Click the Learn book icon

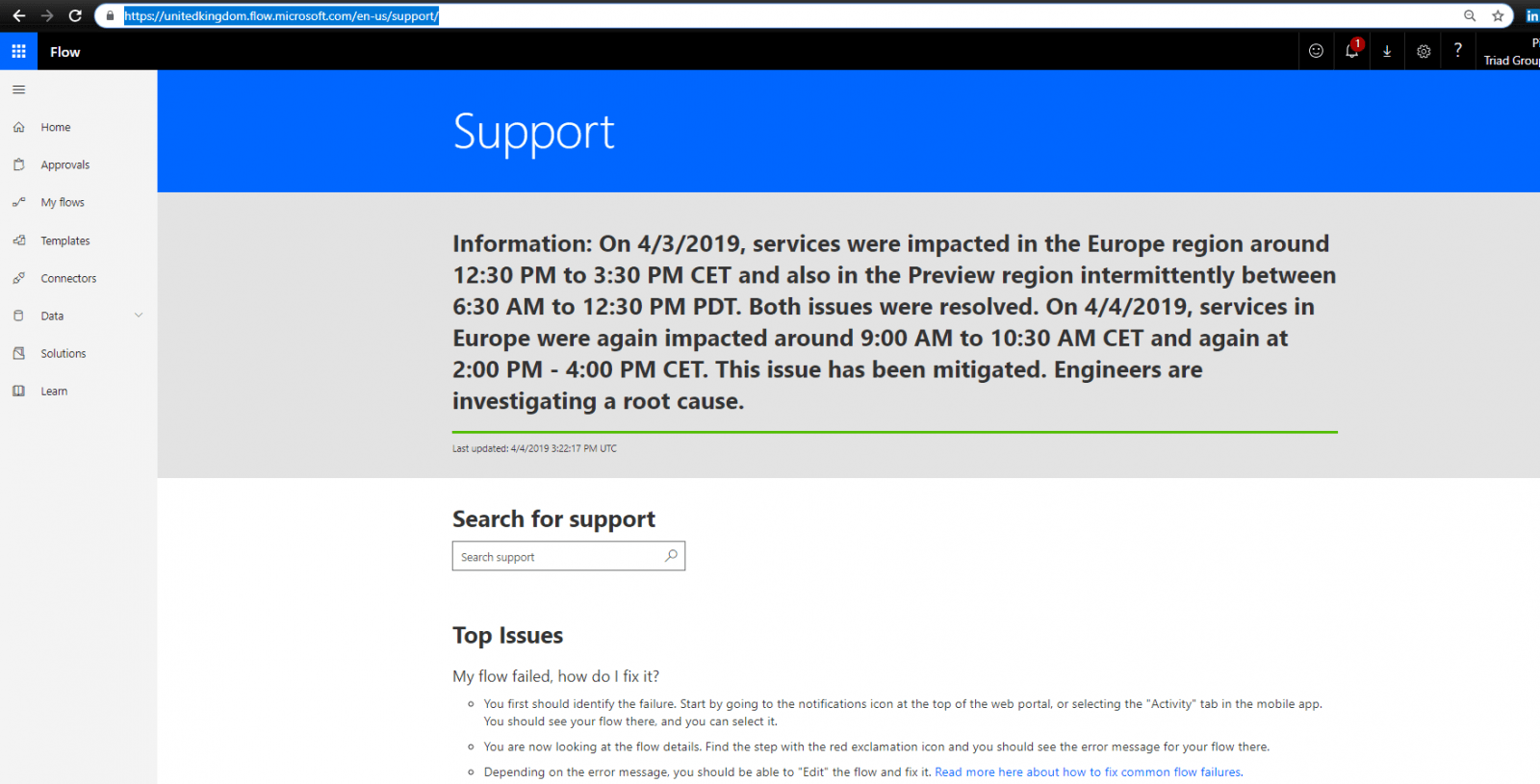pos(18,391)
